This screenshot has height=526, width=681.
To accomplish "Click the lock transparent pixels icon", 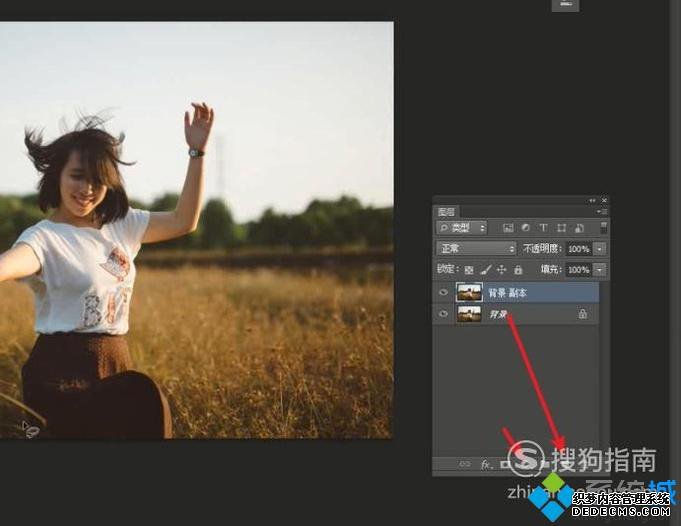I will coord(468,270).
